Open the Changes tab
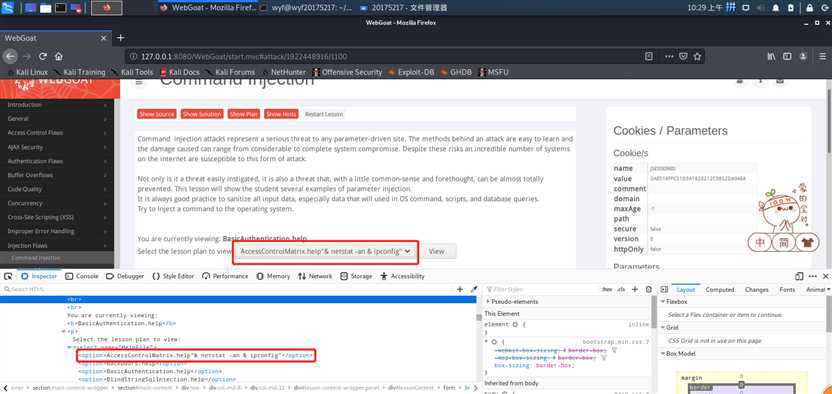 pyautogui.click(x=757, y=290)
